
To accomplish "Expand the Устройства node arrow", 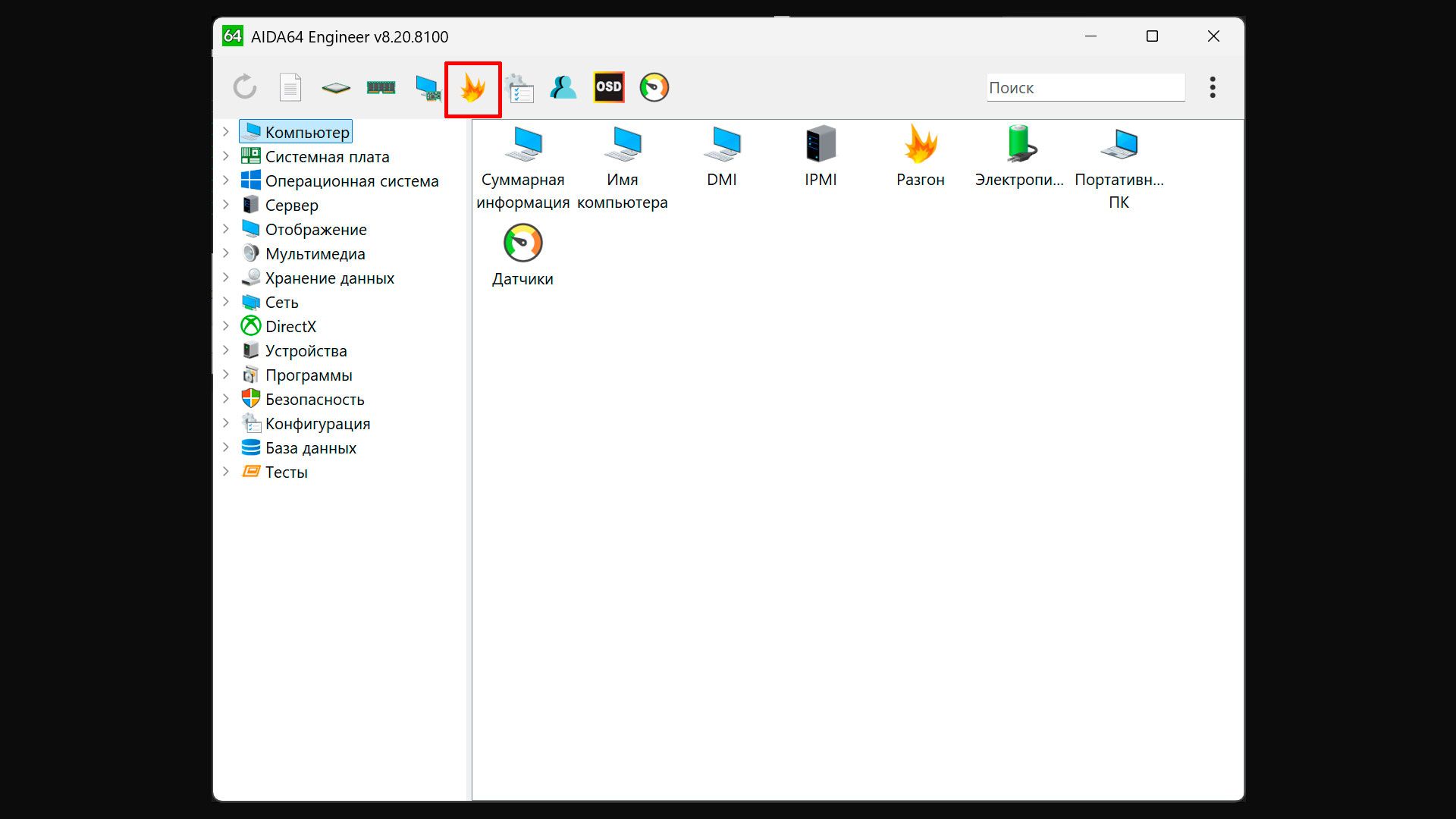I will click(226, 350).
